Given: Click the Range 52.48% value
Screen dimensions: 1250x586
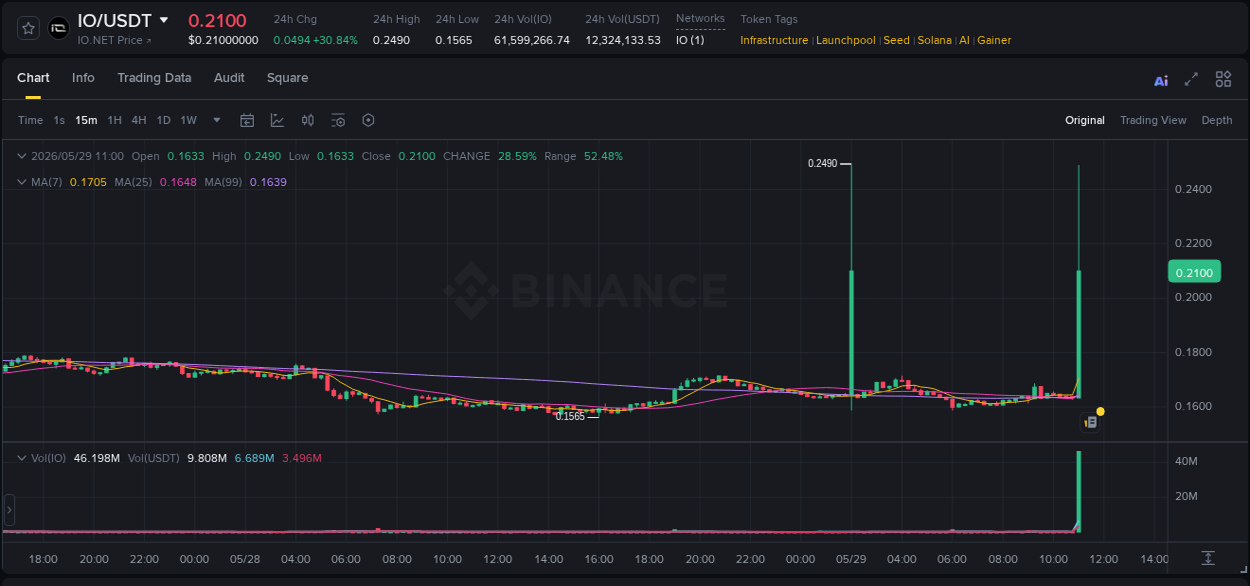Looking at the screenshot, I should coord(603,156).
